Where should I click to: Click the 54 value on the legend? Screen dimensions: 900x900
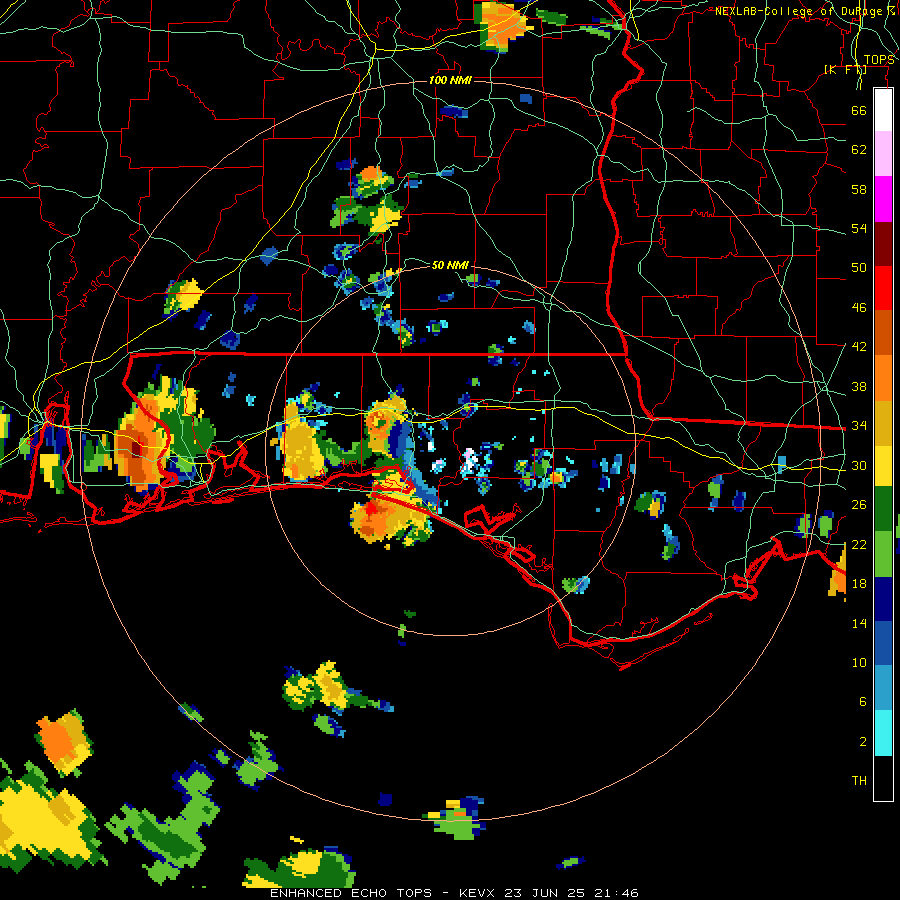click(x=859, y=228)
